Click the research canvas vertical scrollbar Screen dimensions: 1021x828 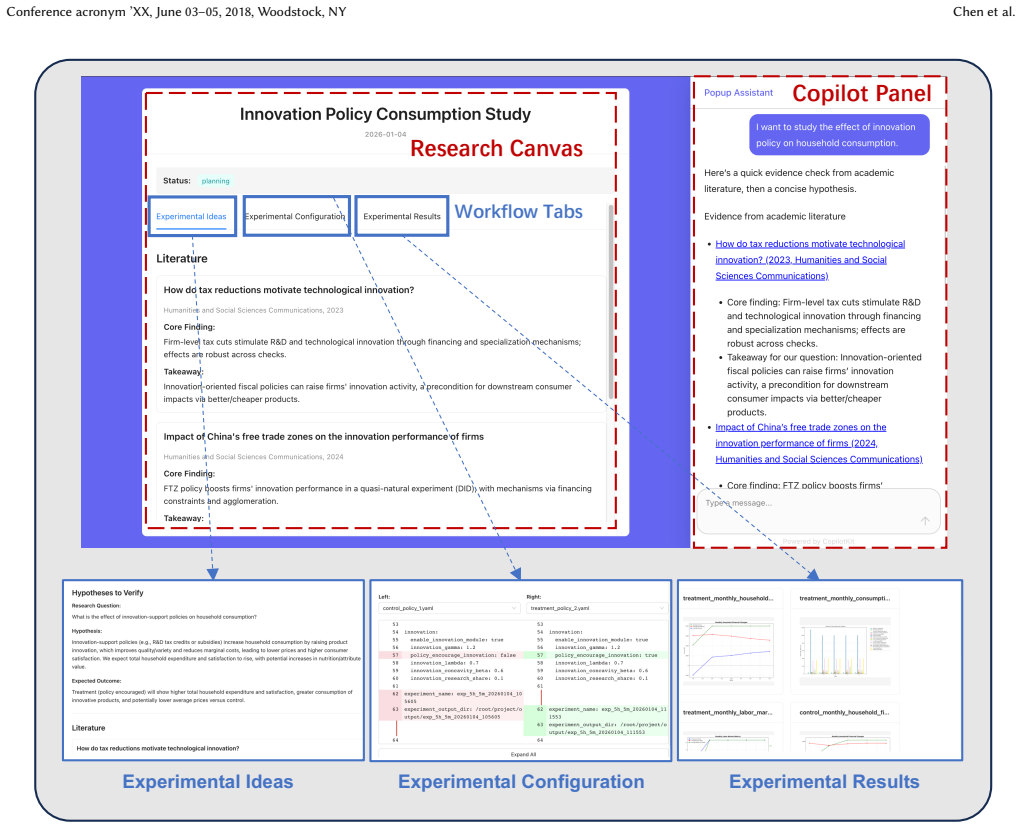tap(611, 301)
